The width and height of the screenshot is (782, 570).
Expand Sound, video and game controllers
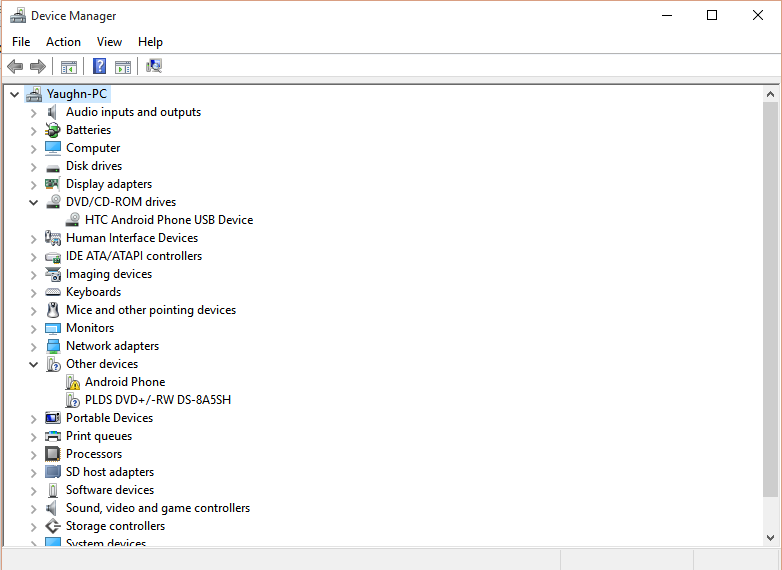coord(33,509)
